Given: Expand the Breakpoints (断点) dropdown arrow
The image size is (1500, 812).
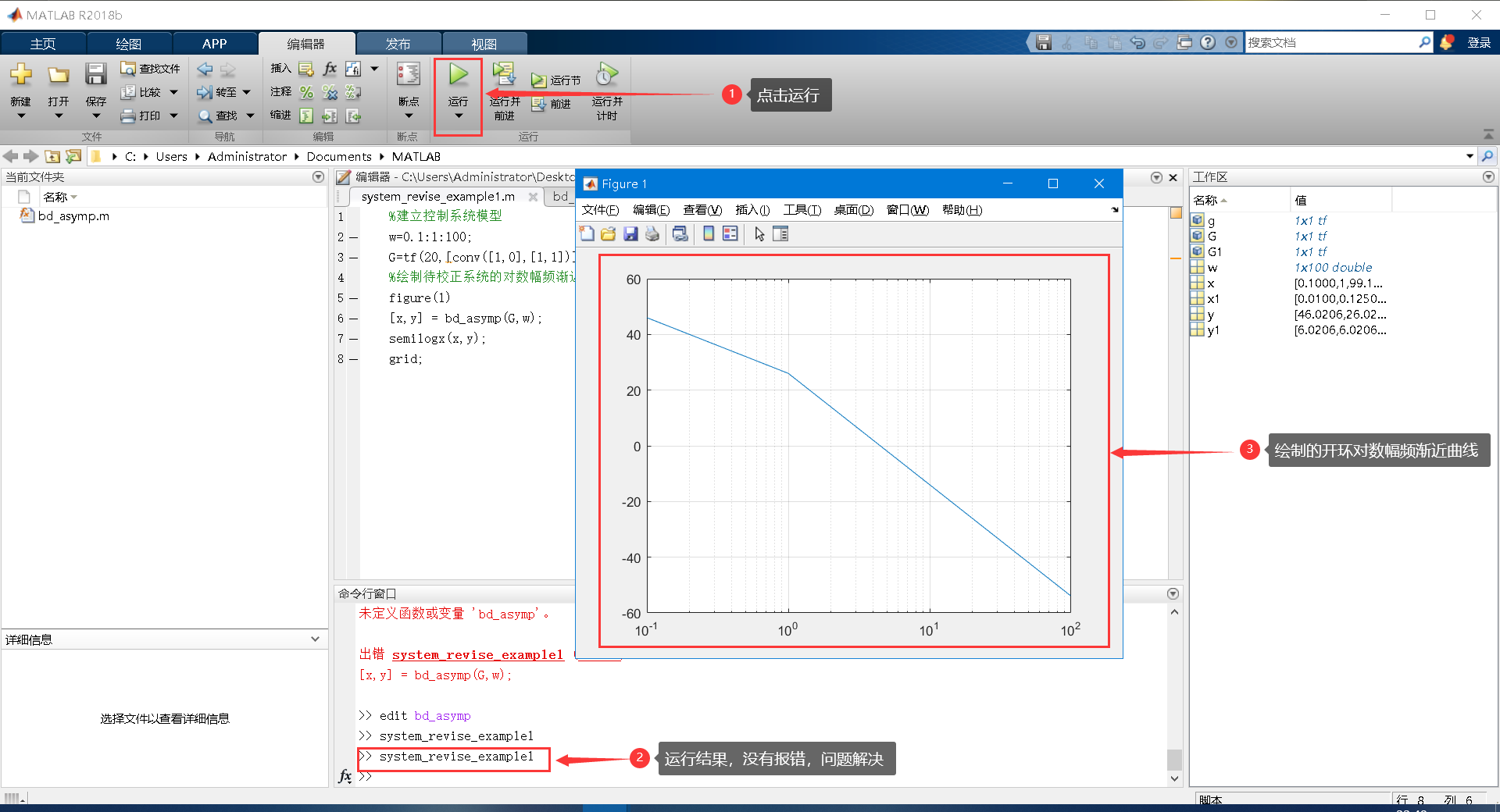Looking at the screenshot, I should [409, 116].
